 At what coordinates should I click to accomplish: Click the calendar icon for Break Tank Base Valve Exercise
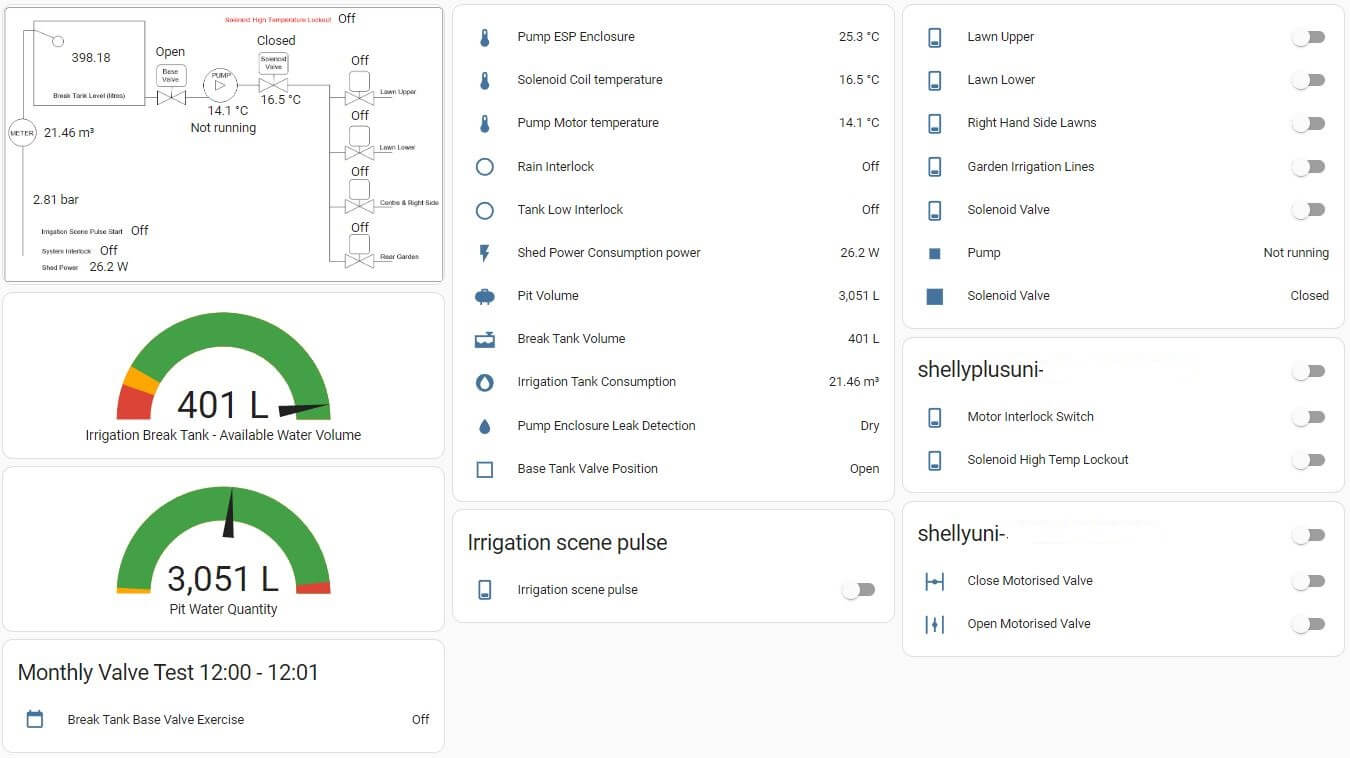pos(35,719)
